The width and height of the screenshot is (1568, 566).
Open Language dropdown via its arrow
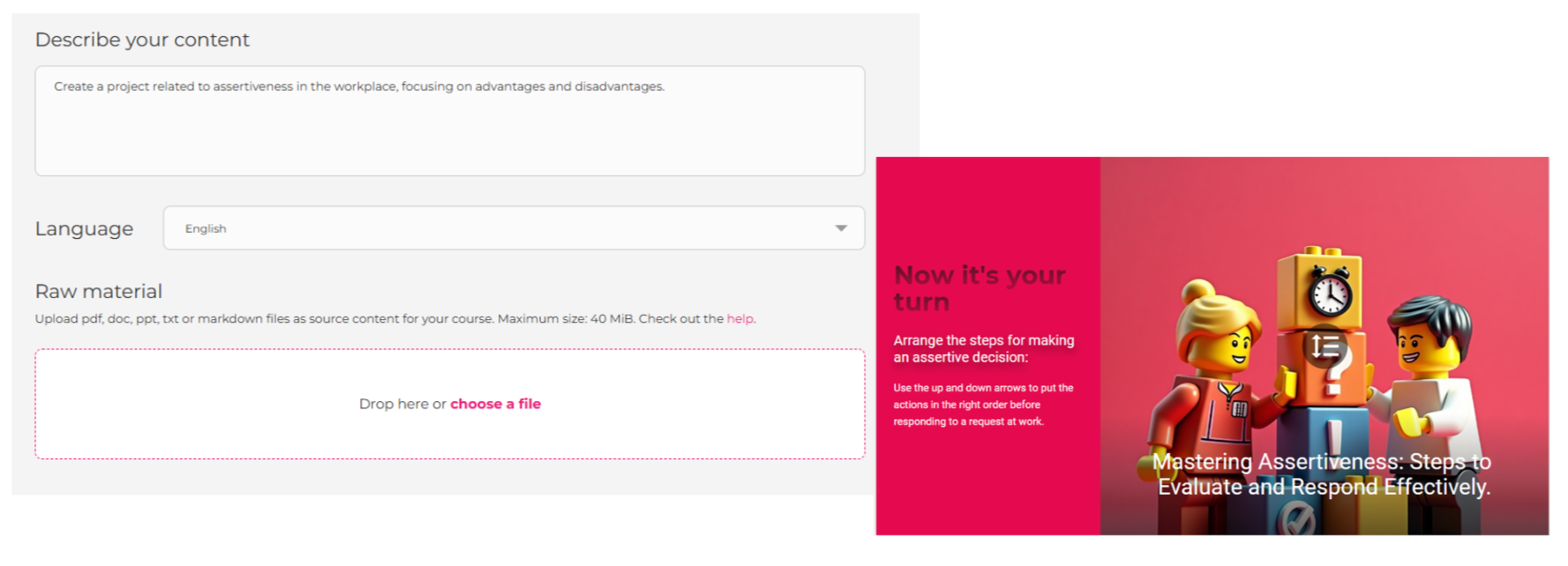point(841,228)
